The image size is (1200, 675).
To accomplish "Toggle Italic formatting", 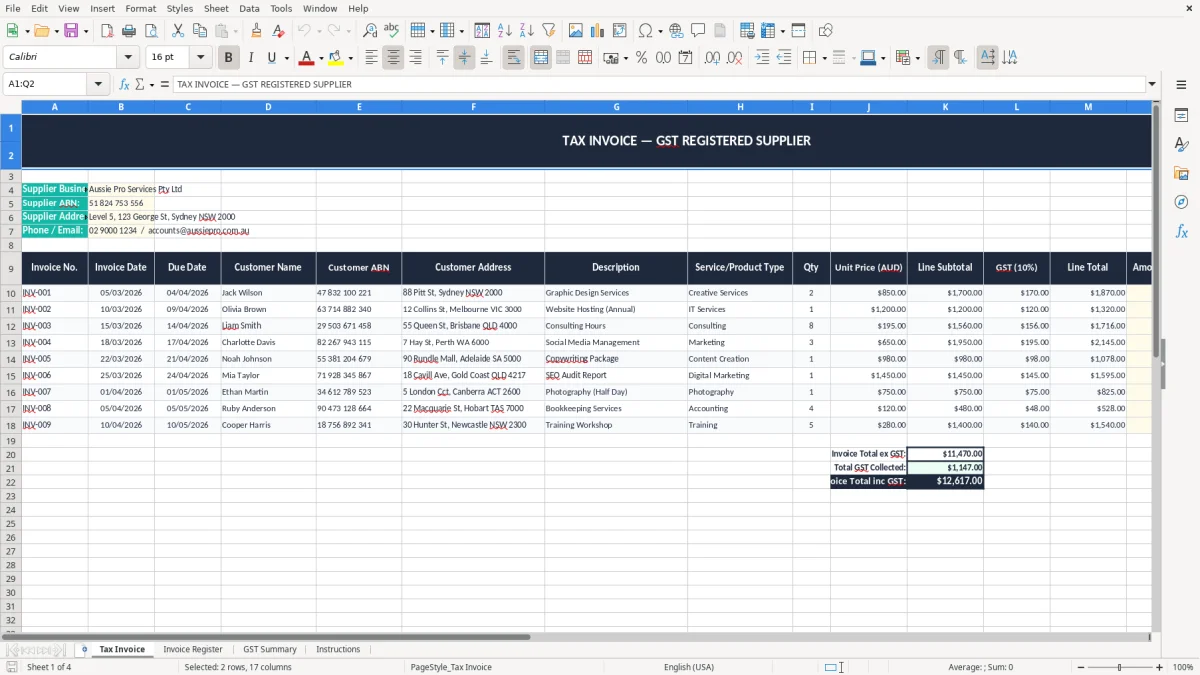I will pyautogui.click(x=250, y=58).
